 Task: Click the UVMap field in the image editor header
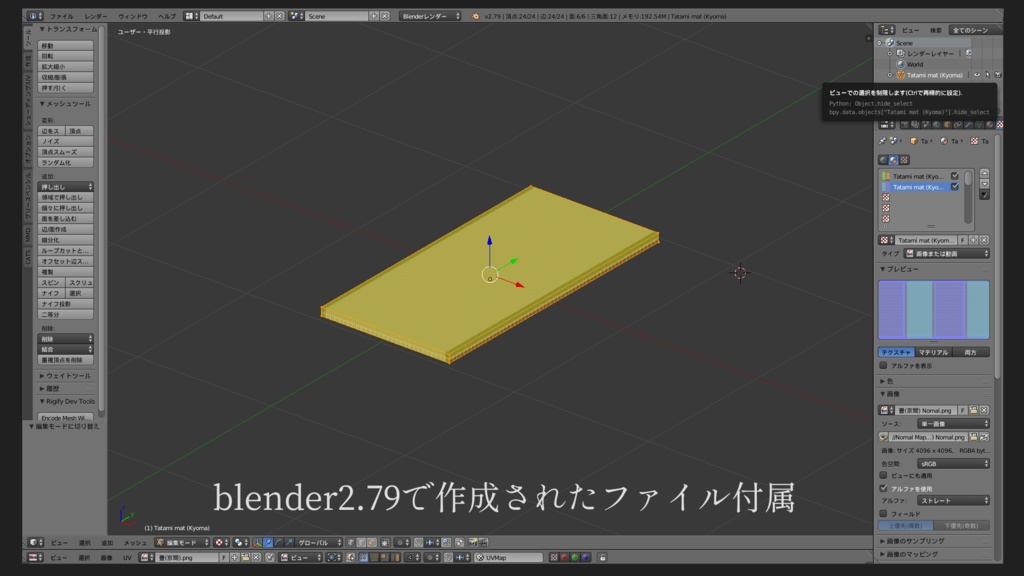pyautogui.click(x=509, y=558)
